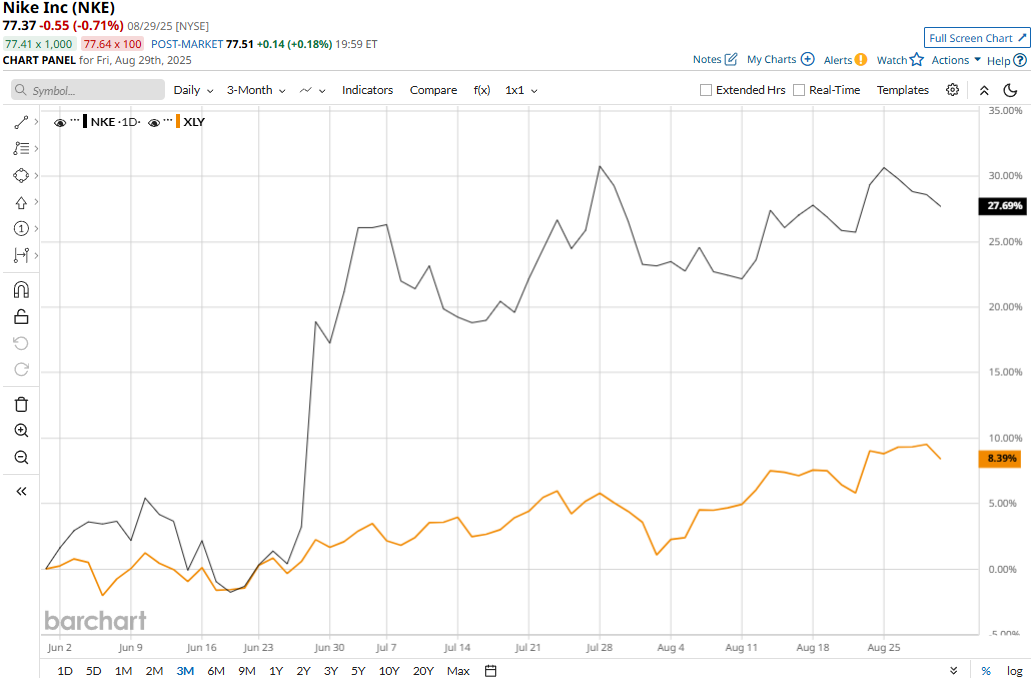Click the undo arrow in drawing toolbar
Screen dimensions: 1032x678
21,343
